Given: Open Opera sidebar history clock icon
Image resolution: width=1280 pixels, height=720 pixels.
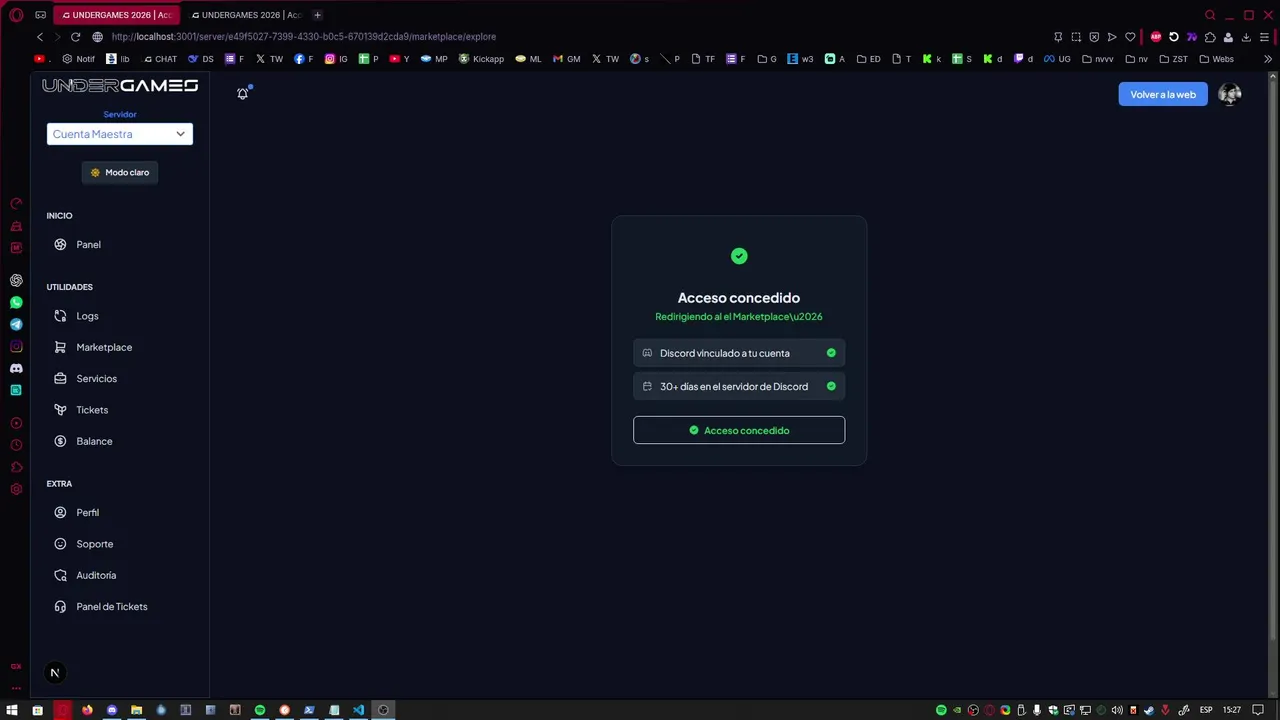Looking at the screenshot, I should 16,445.
